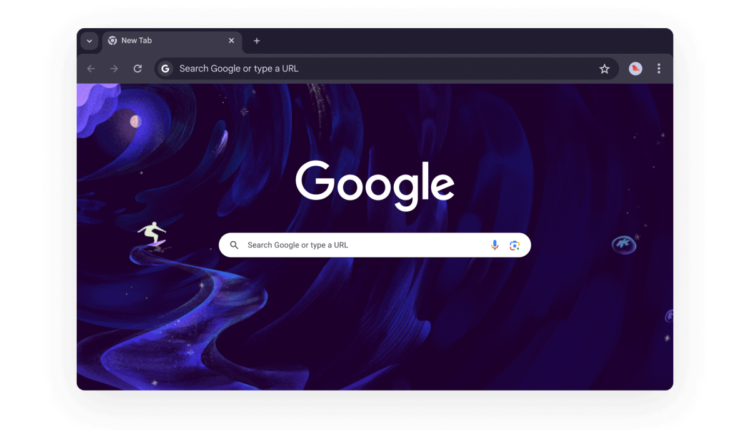Open the Chrome three-dot menu
This screenshot has height=430, width=750.
pyautogui.click(x=659, y=69)
